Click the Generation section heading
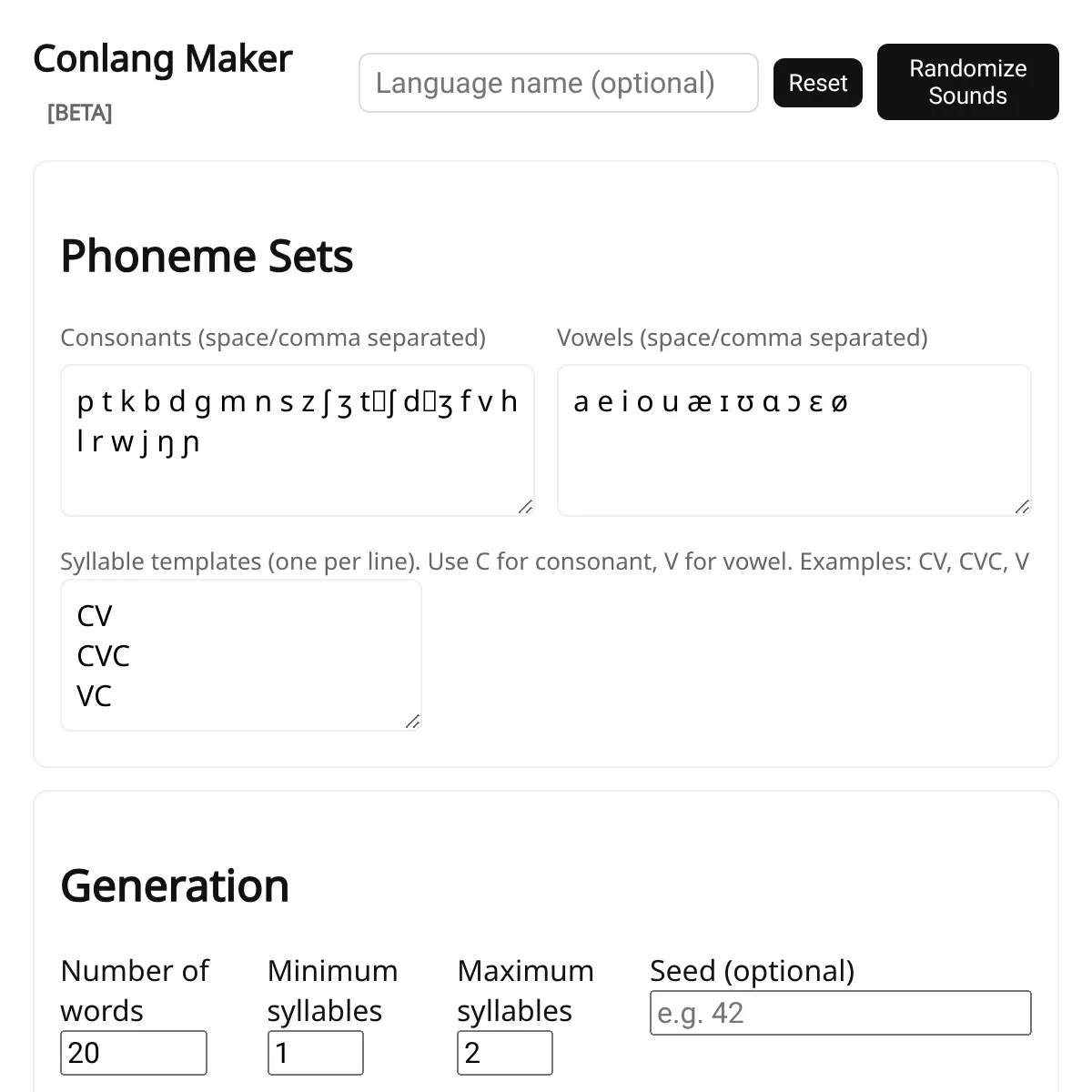The height and width of the screenshot is (1092, 1092). coord(175,886)
